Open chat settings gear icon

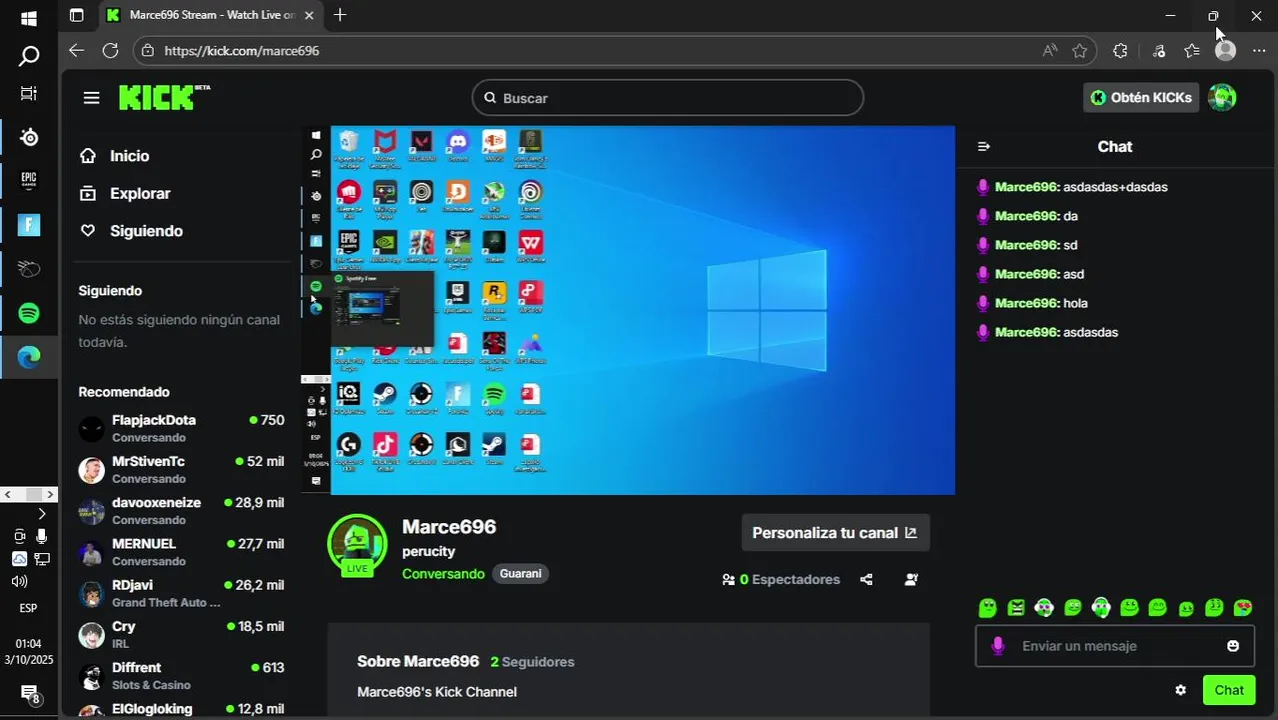pyautogui.click(x=1181, y=690)
